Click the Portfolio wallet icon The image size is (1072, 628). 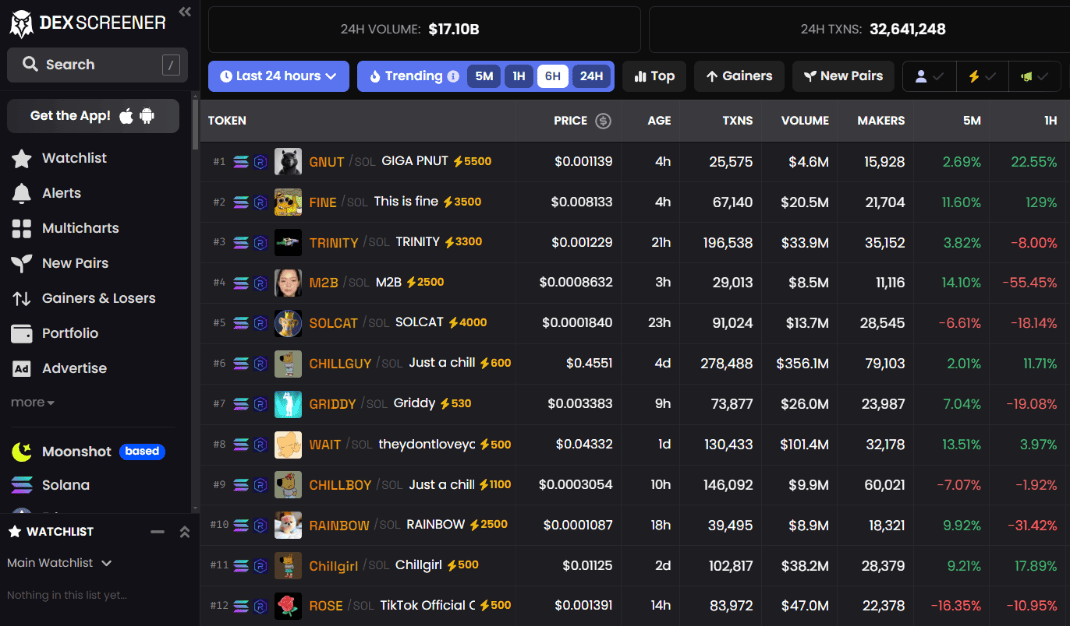pyautogui.click(x=21, y=333)
